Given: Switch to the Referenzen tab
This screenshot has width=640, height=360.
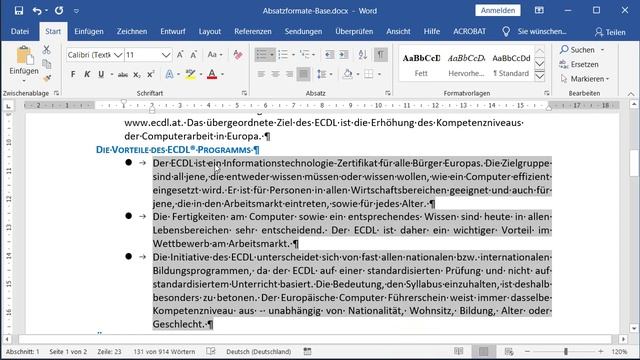Looking at the screenshot, I should click(253, 31).
